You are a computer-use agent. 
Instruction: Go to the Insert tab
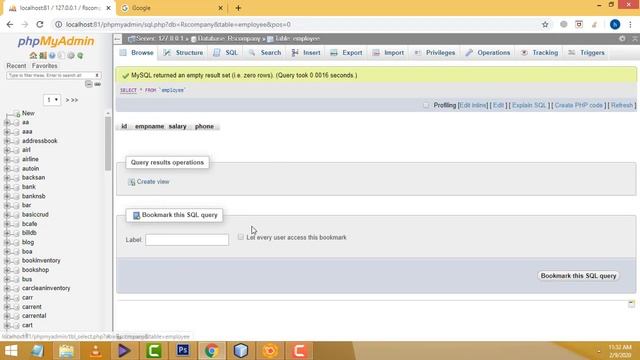click(x=306, y=53)
